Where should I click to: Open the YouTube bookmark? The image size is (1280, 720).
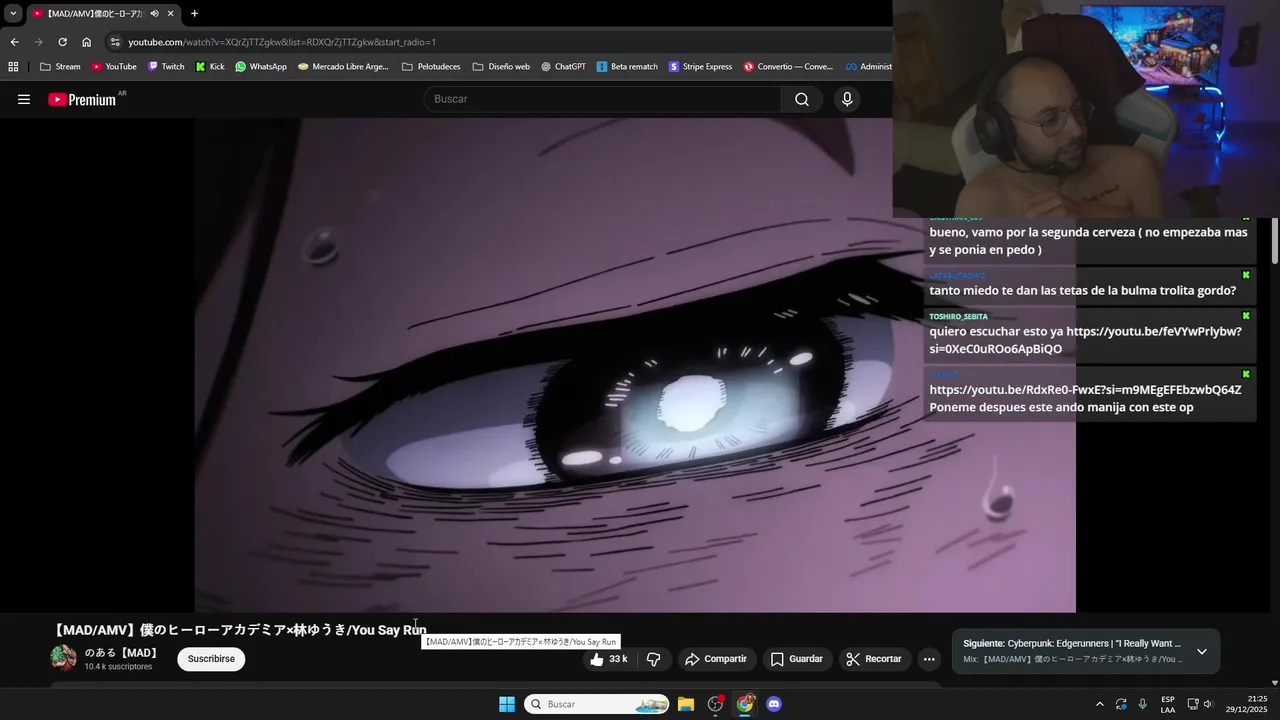click(x=114, y=67)
